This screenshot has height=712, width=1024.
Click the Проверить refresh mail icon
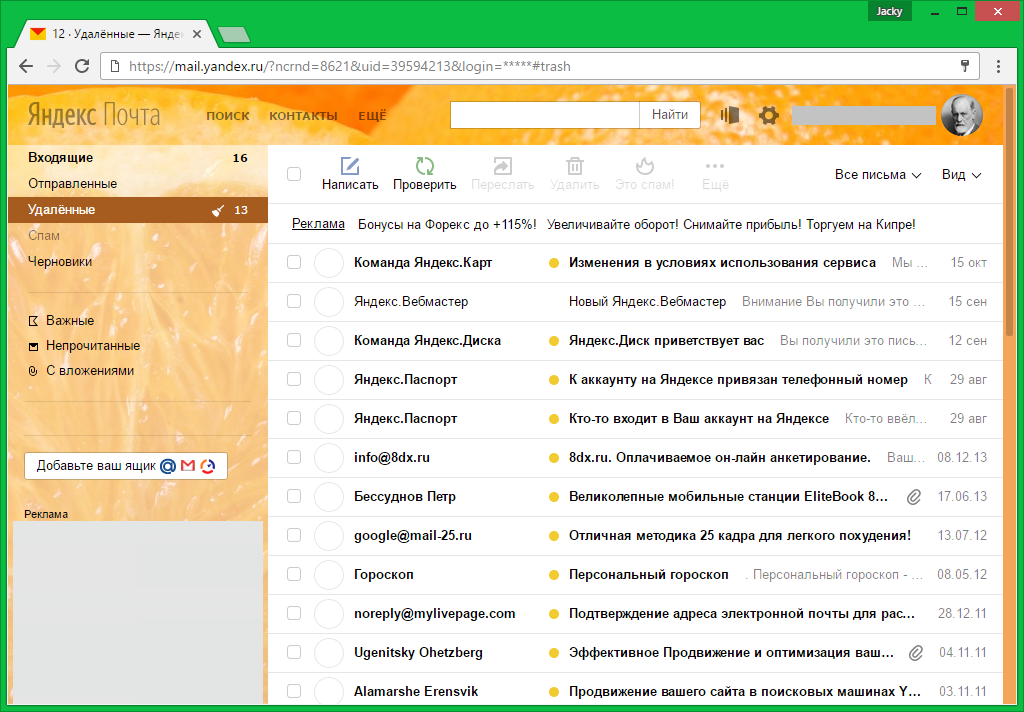(x=424, y=166)
